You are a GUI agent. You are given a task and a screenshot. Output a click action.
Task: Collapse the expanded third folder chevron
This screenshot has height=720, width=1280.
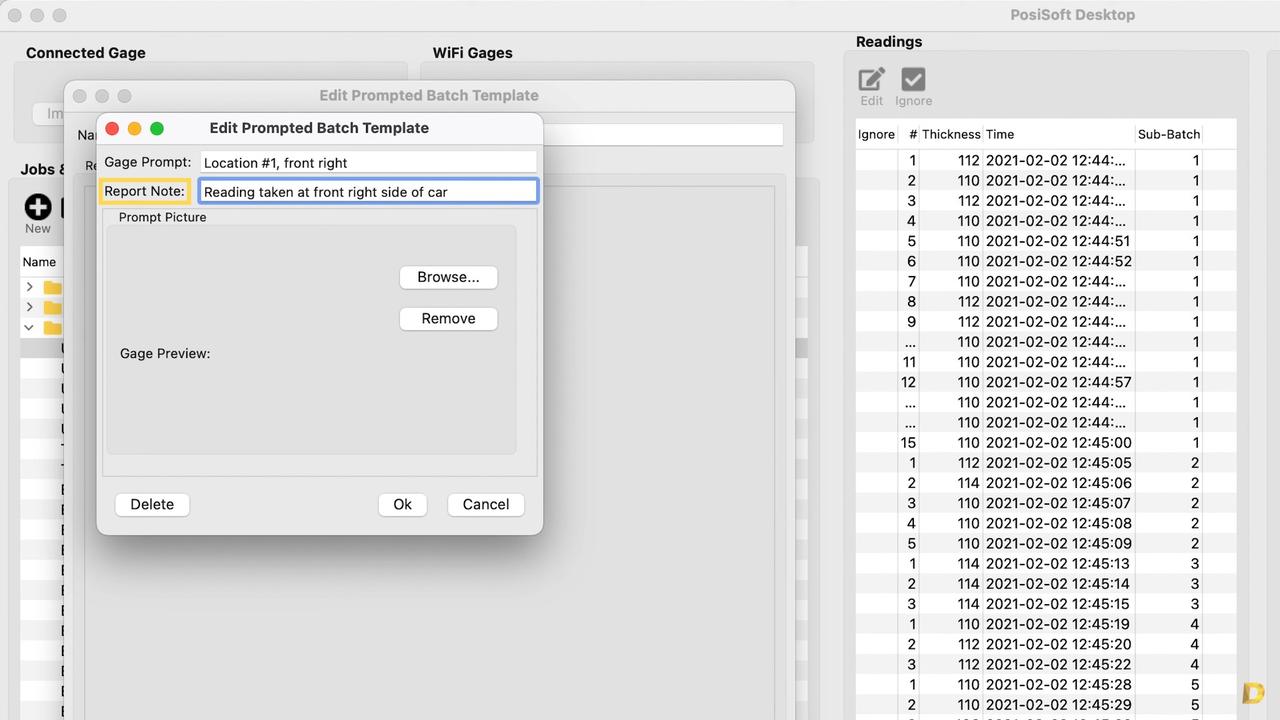29,328
